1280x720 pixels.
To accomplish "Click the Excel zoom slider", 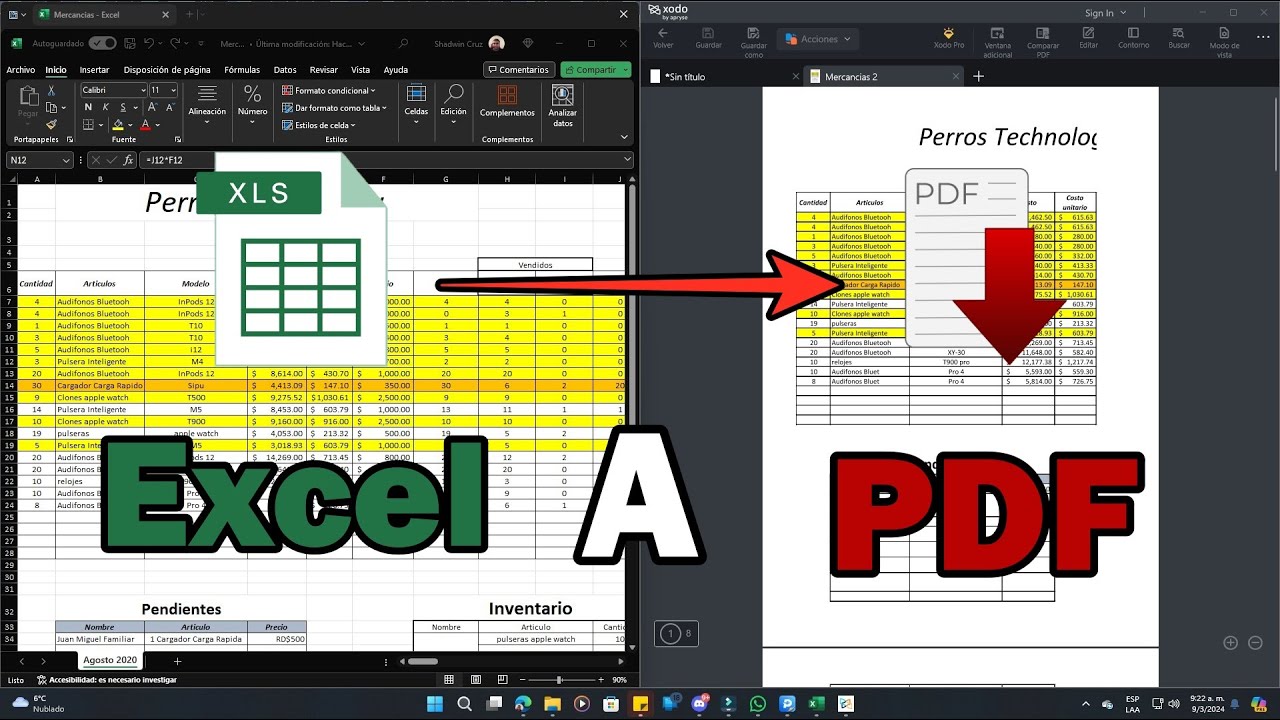I will pos(559,680).
